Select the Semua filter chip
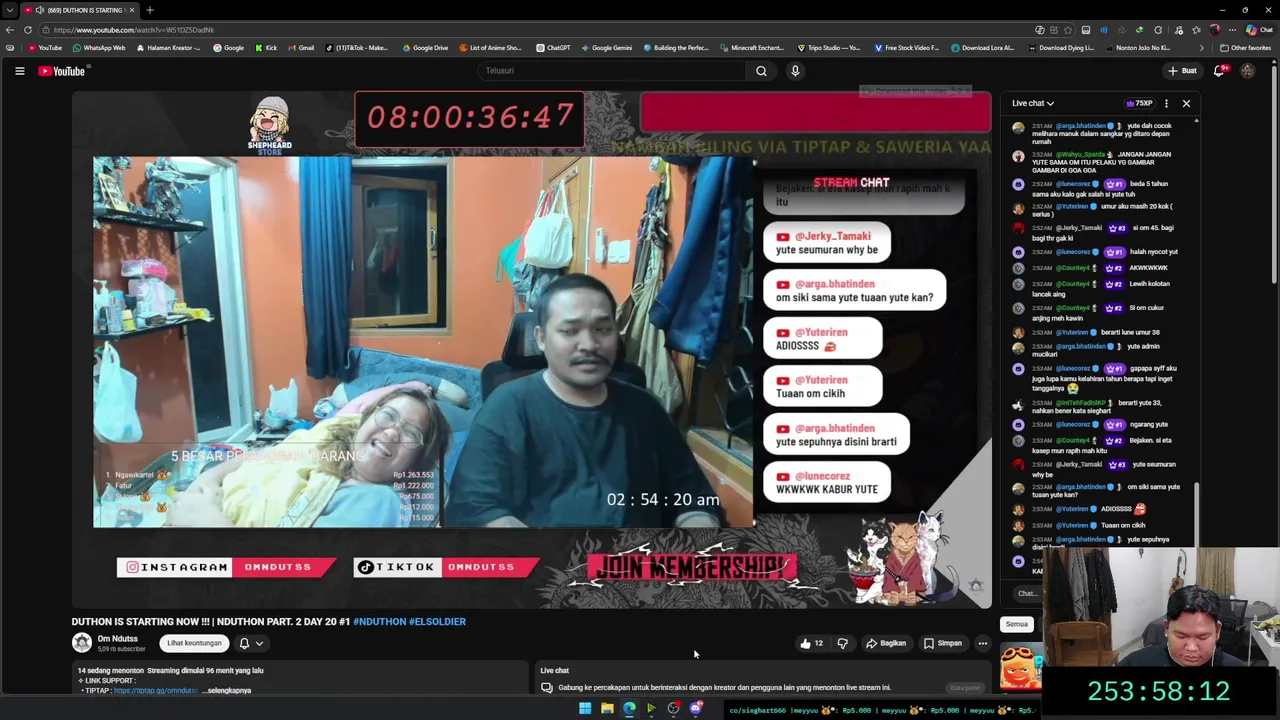 (x=1016, y=624)
